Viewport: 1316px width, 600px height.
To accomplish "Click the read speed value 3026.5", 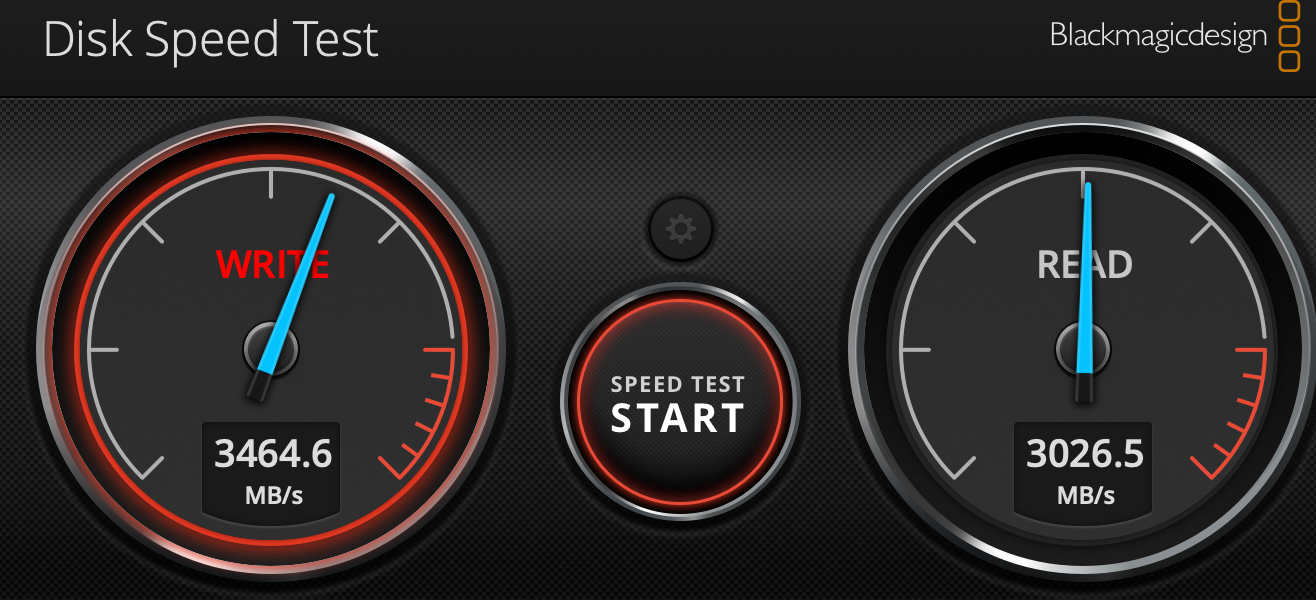I will (x=1085, y=453).
